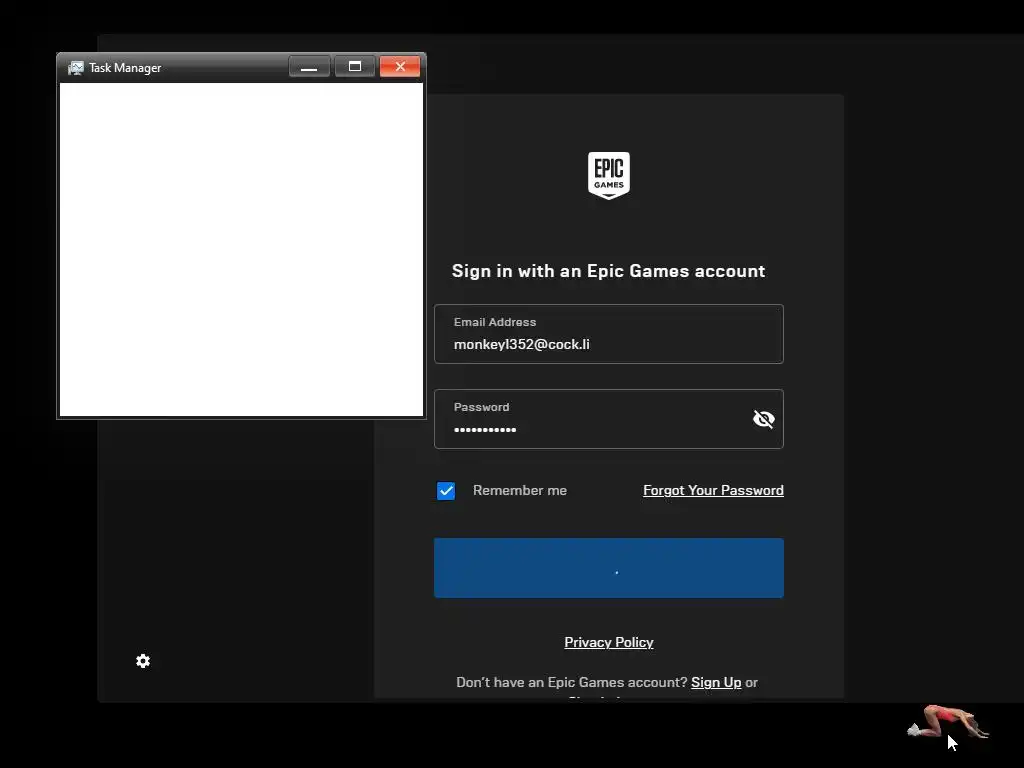Maximize the Task Manager window
This screenshot has width=1024, height=768.
pyautogui.click(x=355, y=67)
